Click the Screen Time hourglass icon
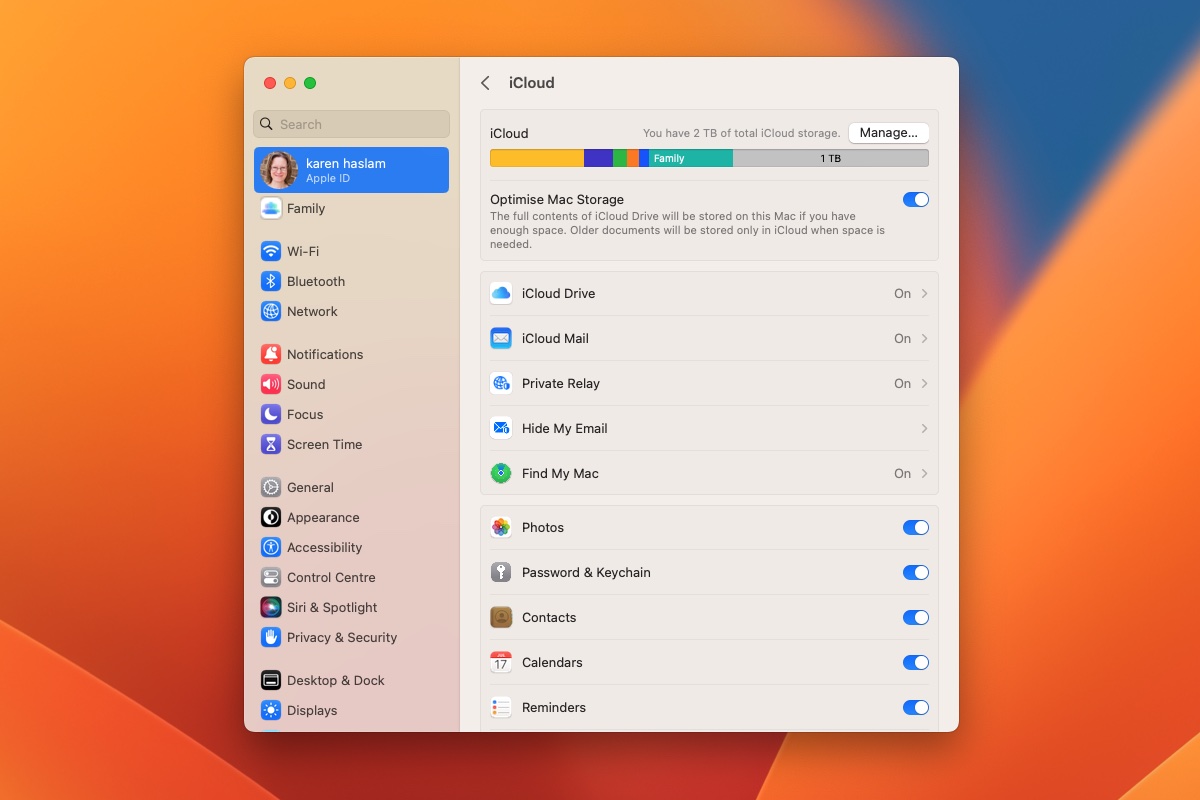 [271, 444]
